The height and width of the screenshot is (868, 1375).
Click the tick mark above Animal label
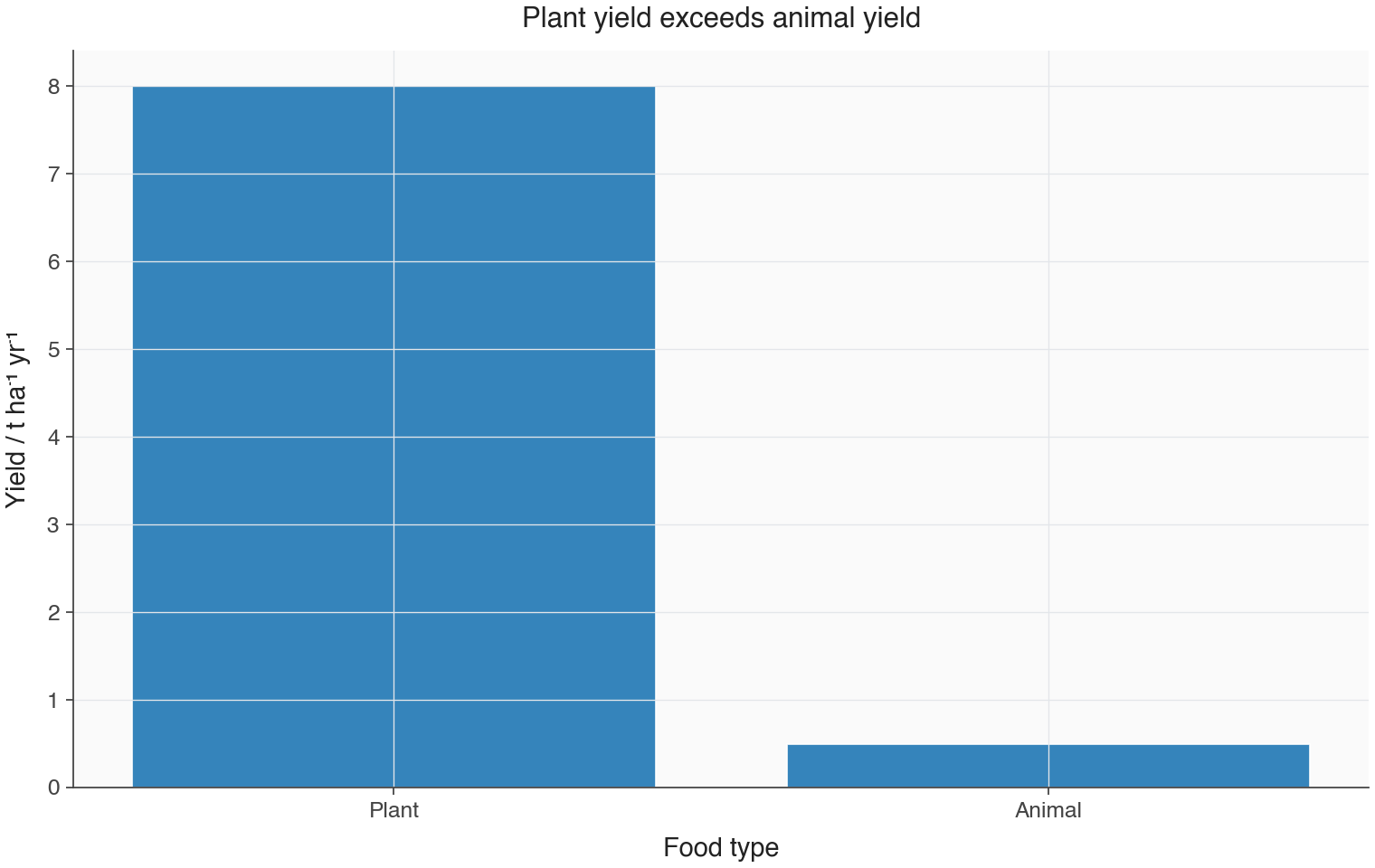point(1048,791)
